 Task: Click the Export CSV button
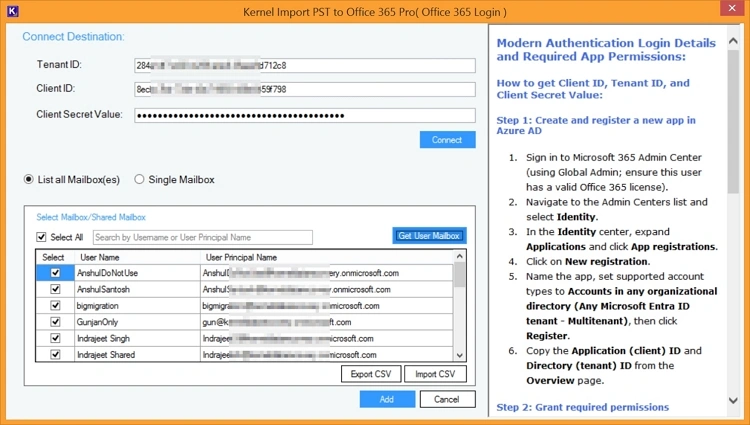pos(371,374)
